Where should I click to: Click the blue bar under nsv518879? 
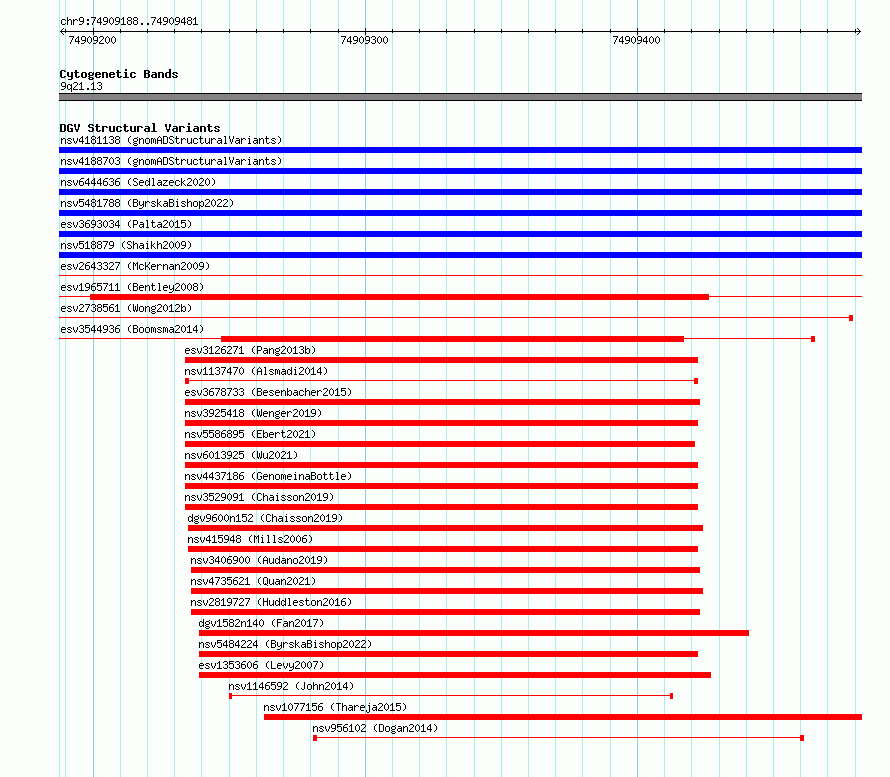click(x=460, y=255)
